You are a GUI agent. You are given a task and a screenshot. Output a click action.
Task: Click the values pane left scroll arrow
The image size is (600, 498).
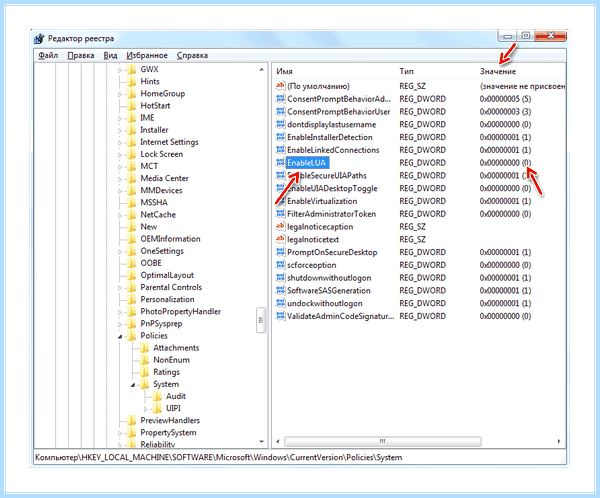278,441
